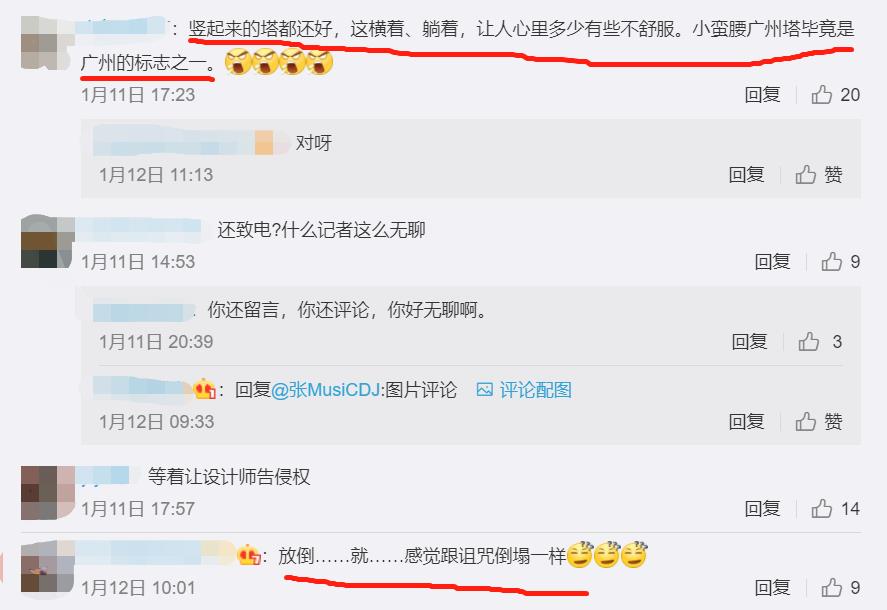The width and height of the screenshot is (887, 610).
Task: Reply to the 09:33 图片评论 comment
Action: [x=746, y=422]
